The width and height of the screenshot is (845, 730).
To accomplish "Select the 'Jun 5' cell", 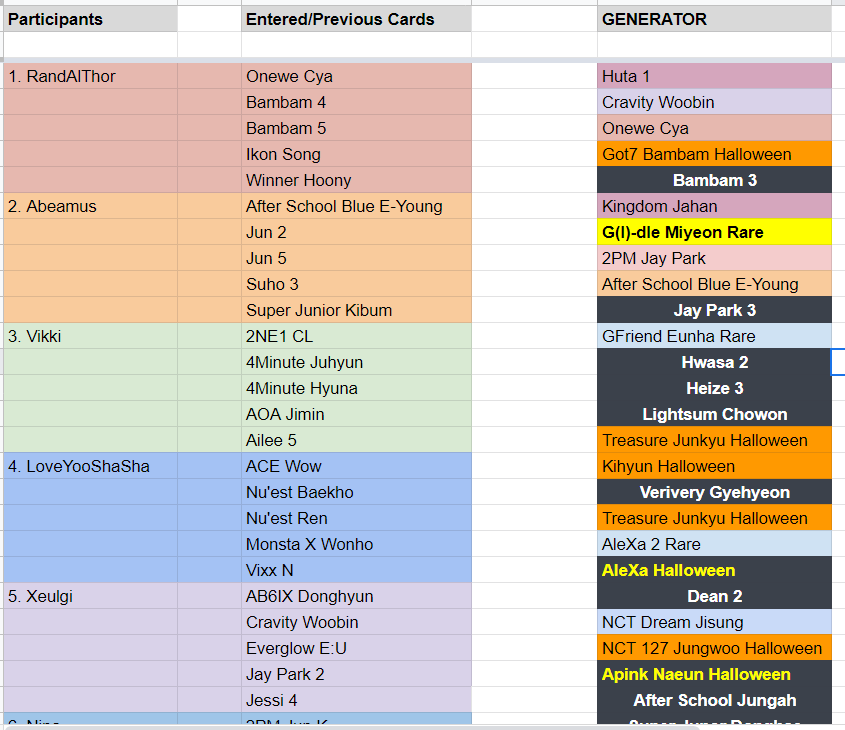I will [x=356, y=258].
